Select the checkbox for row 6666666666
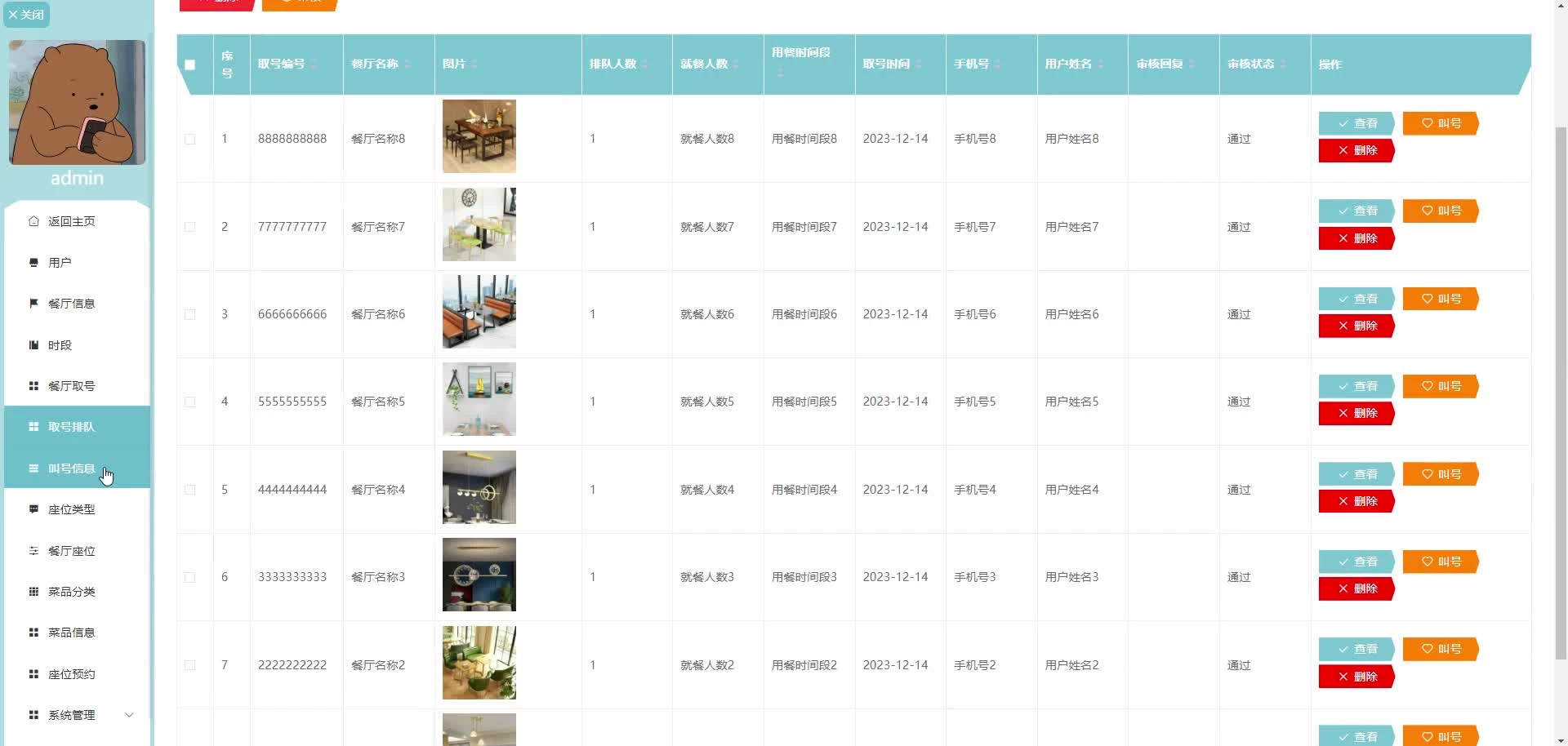This screenshot has height=746, width=1568. click(190, 314)
